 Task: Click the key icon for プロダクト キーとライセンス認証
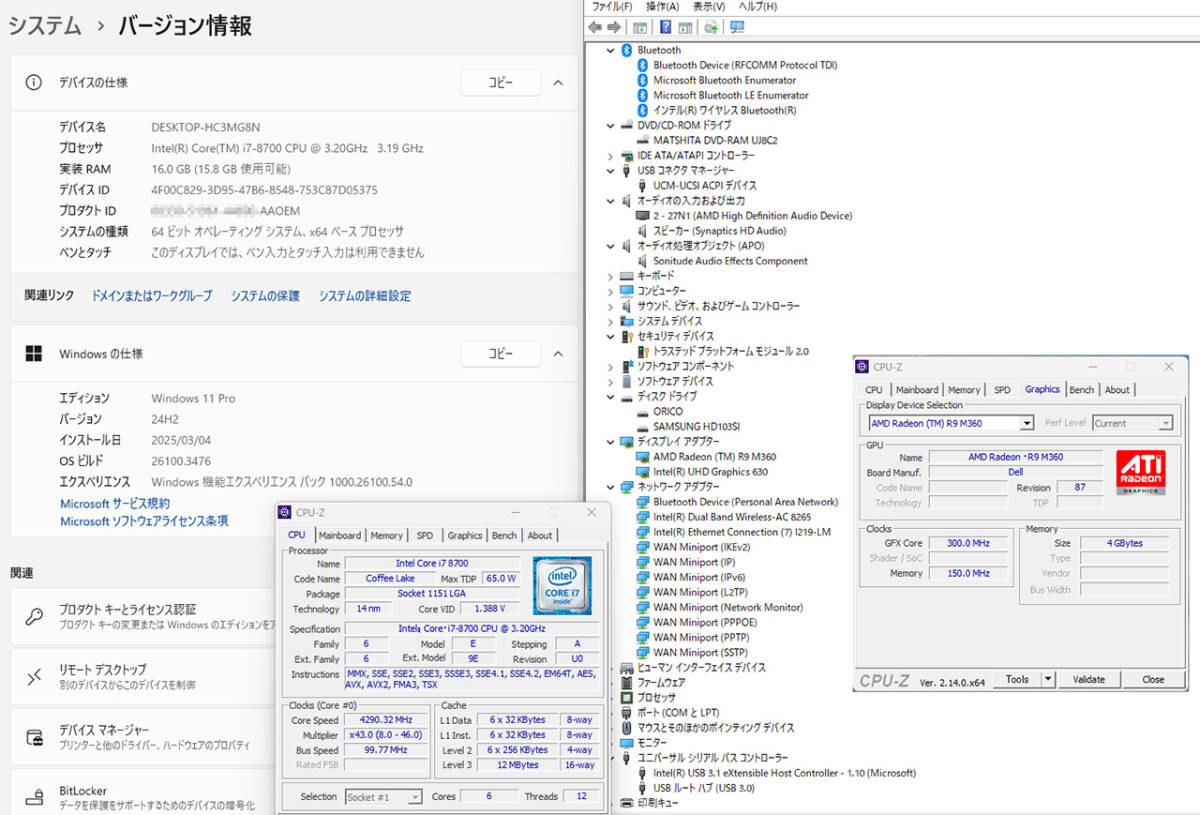point(34,616)
